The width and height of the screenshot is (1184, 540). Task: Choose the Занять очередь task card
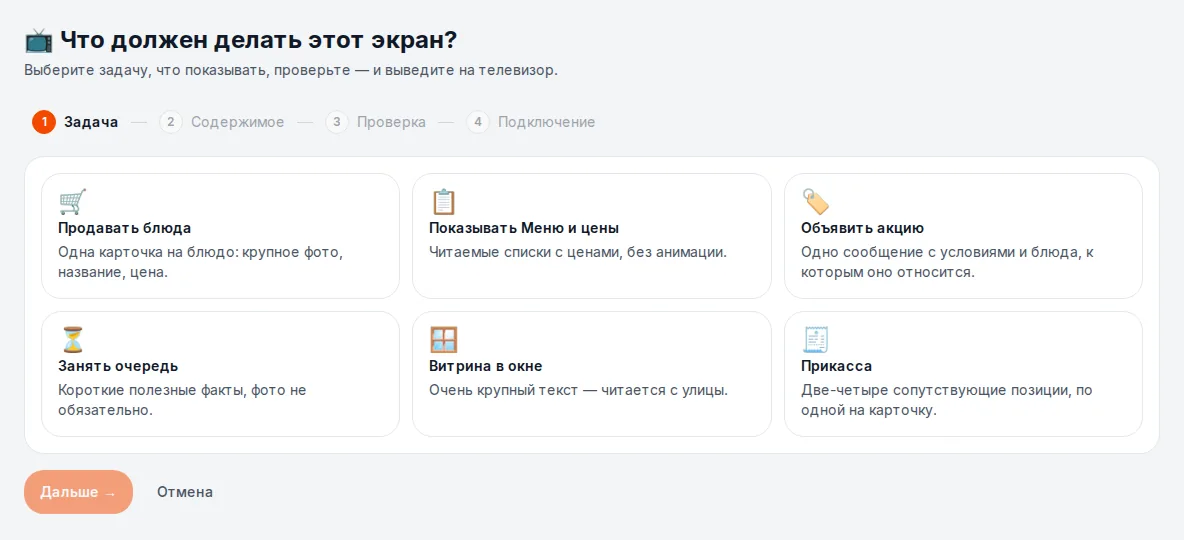220,374
